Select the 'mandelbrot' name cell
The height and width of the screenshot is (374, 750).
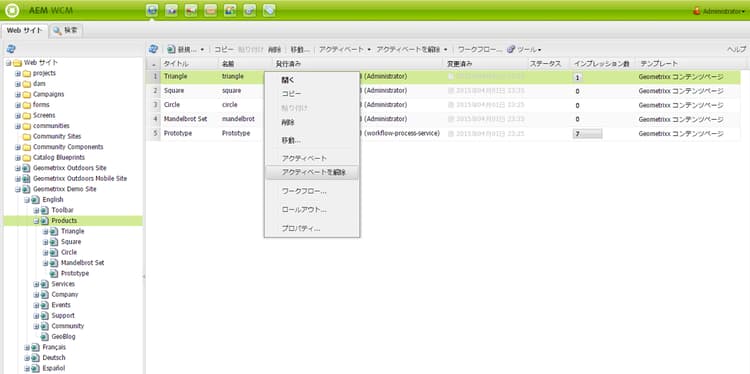click(245, 119)
